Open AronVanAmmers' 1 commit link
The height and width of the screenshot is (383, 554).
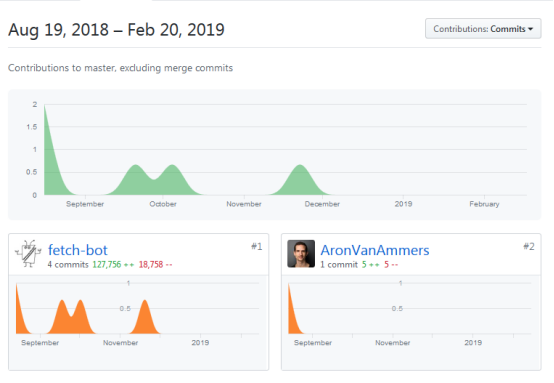pyautogui.click(x=339, y=265)
